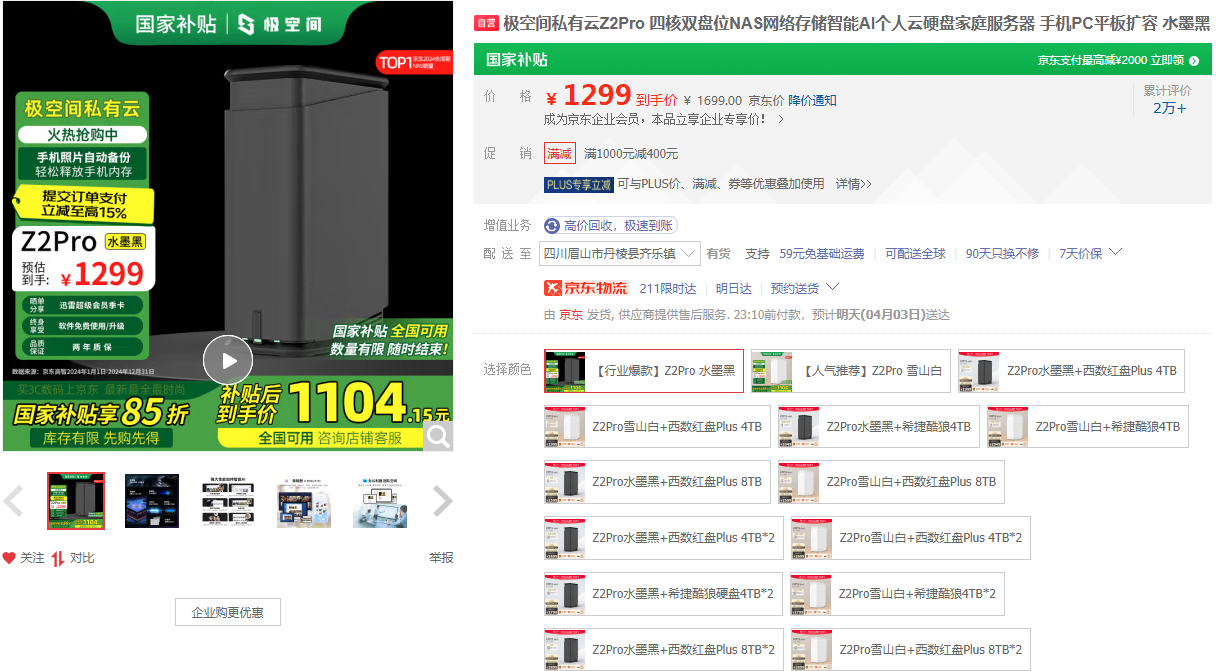
Task: Select the dark blue chip thumbnail
Action: click(152, 501)
